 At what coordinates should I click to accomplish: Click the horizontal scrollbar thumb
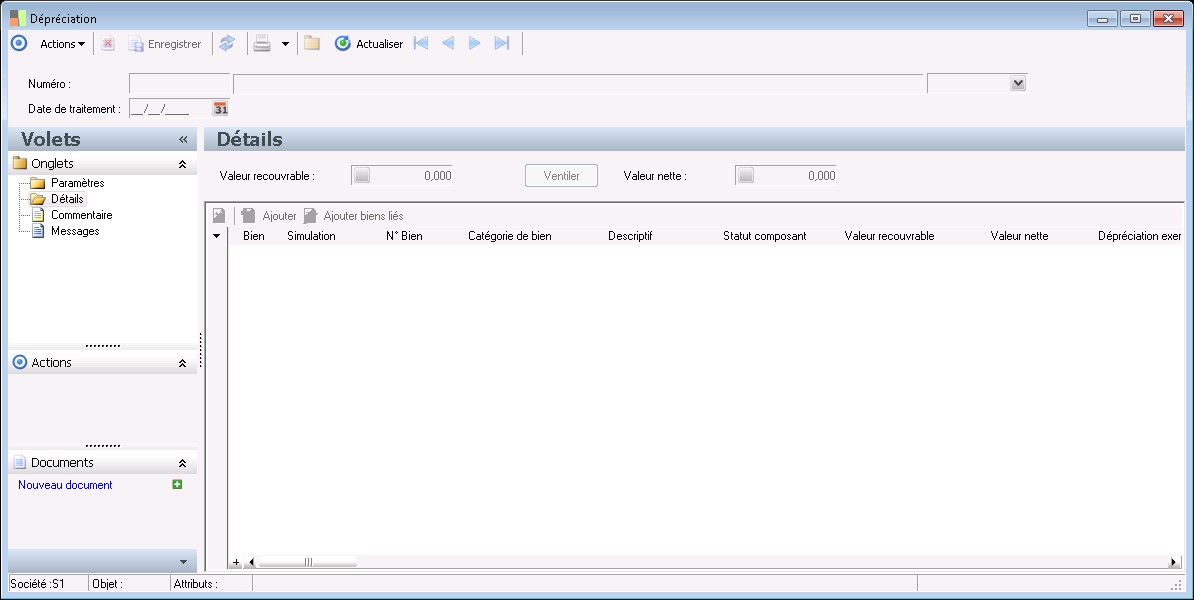point(308,563)
